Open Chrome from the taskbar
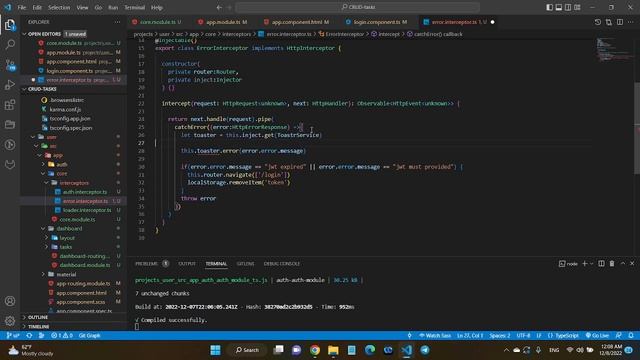This screenshot has width=640, height=360. point(315,350)
